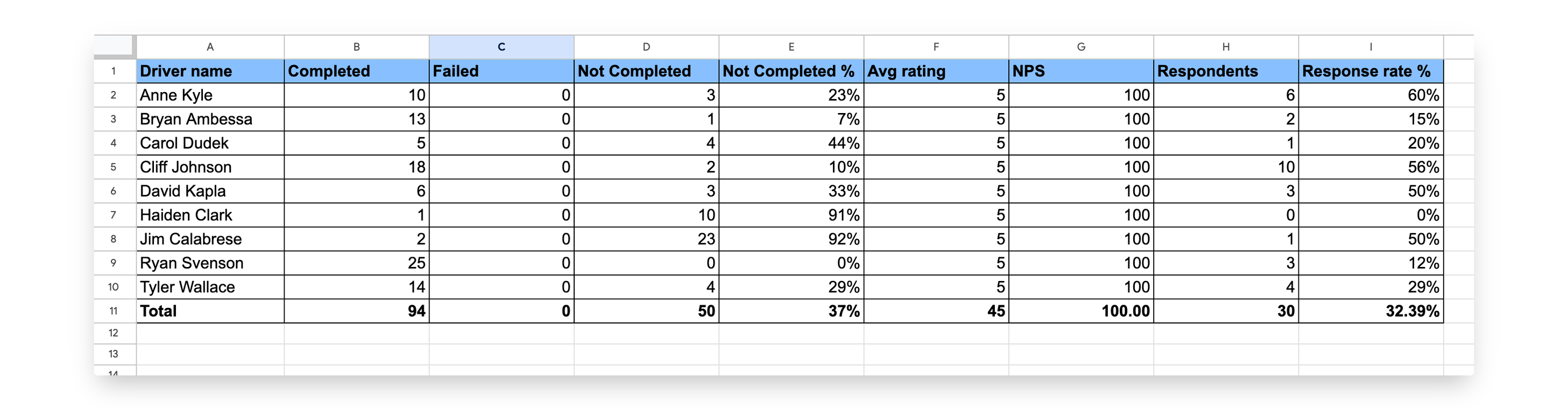Select column header C labeled Failed

(502, 47)
